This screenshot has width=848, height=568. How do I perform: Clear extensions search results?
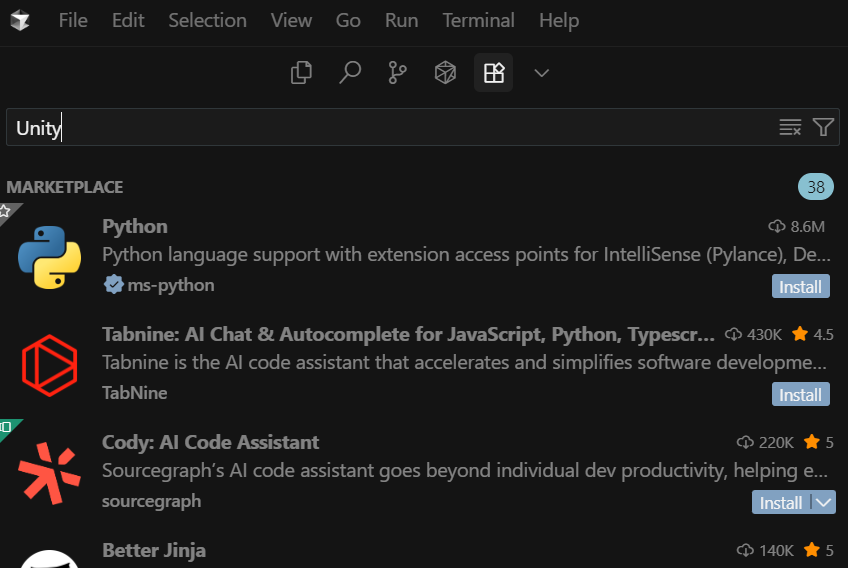click(790, 127)
